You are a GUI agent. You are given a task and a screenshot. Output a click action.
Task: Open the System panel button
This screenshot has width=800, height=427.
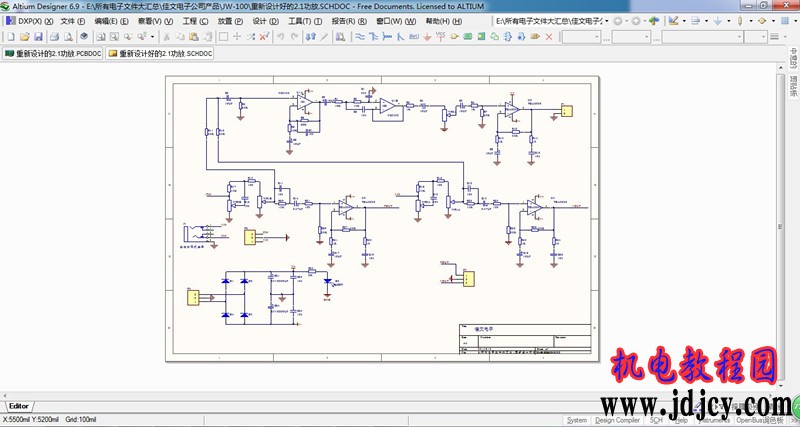coord(577,420)
